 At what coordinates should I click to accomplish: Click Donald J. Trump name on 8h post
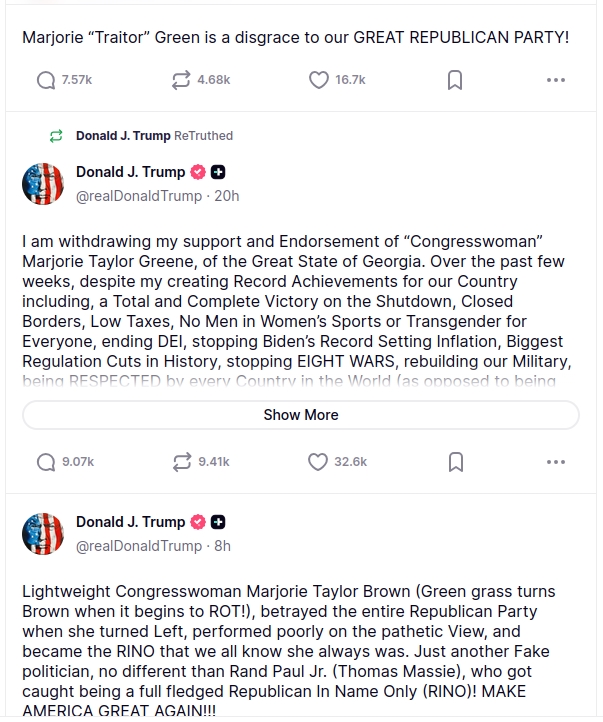click(x=130, y=522)
